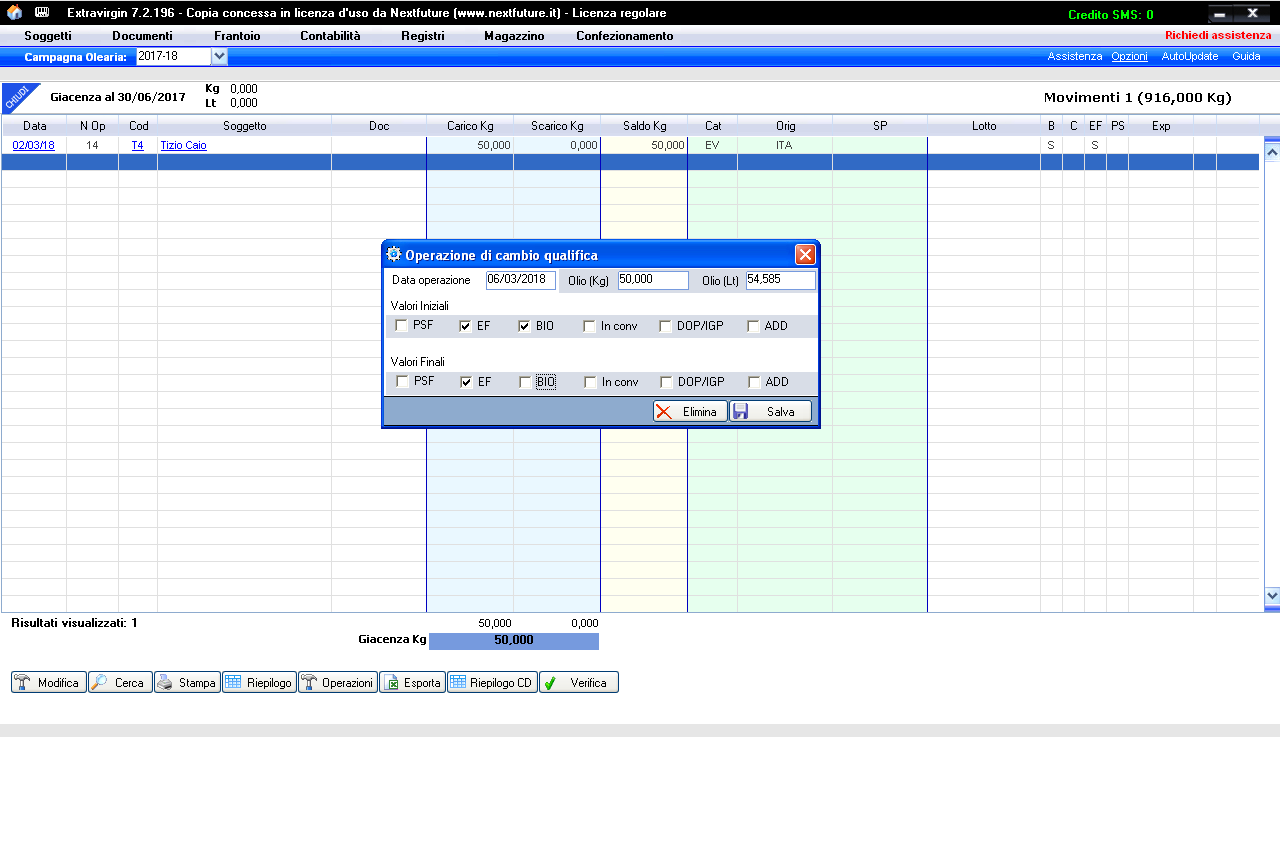Open the Contabilità menu
The image size is (1280, 842).
pyautogui.click(x=330, y=36)
